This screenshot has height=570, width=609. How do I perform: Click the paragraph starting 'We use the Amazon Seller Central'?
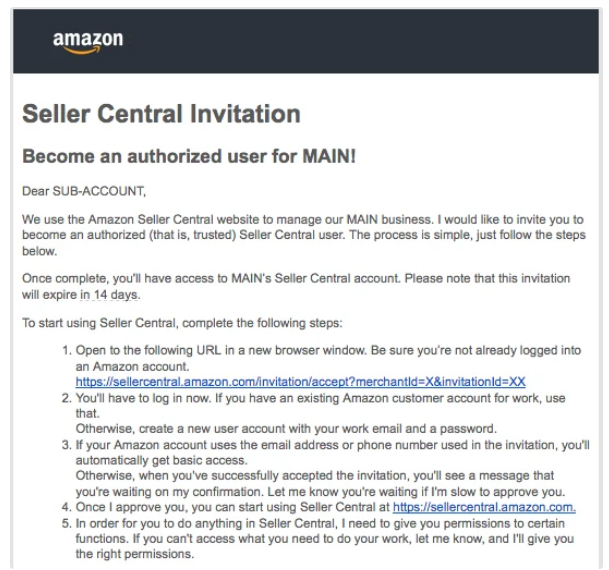tap(304, 235)
